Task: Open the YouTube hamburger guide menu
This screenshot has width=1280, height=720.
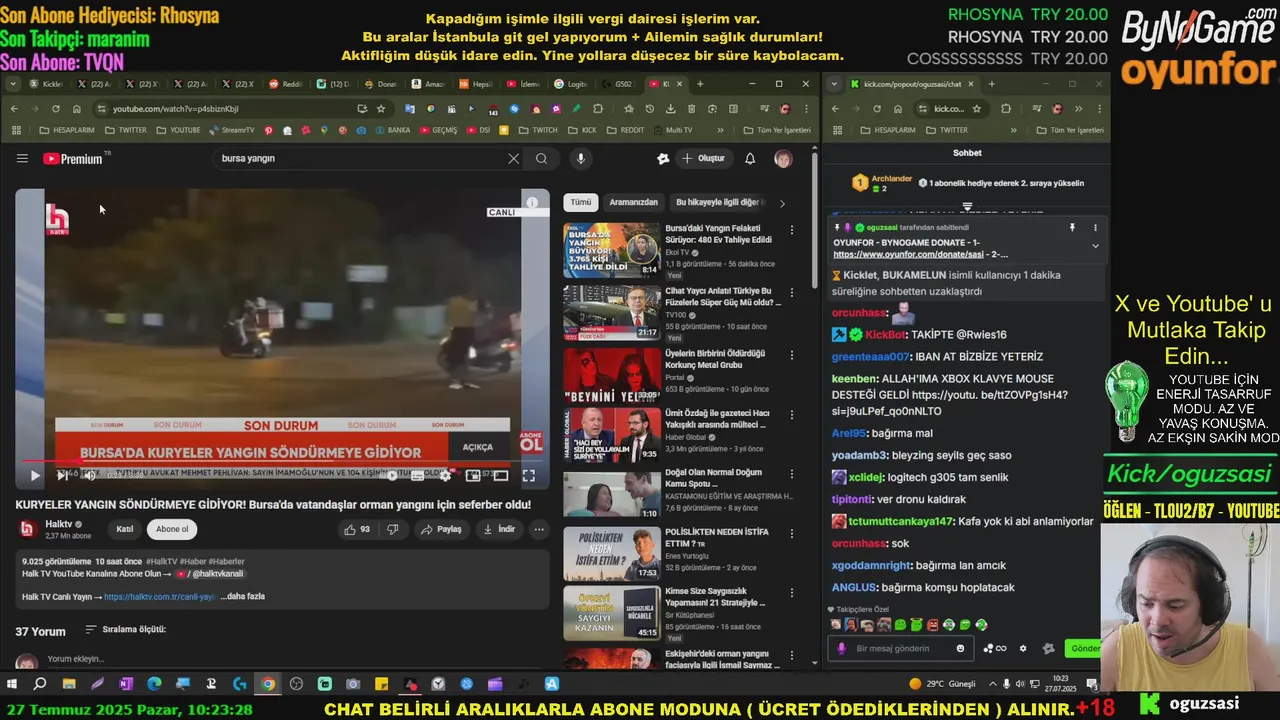Action: pos(22,158)
